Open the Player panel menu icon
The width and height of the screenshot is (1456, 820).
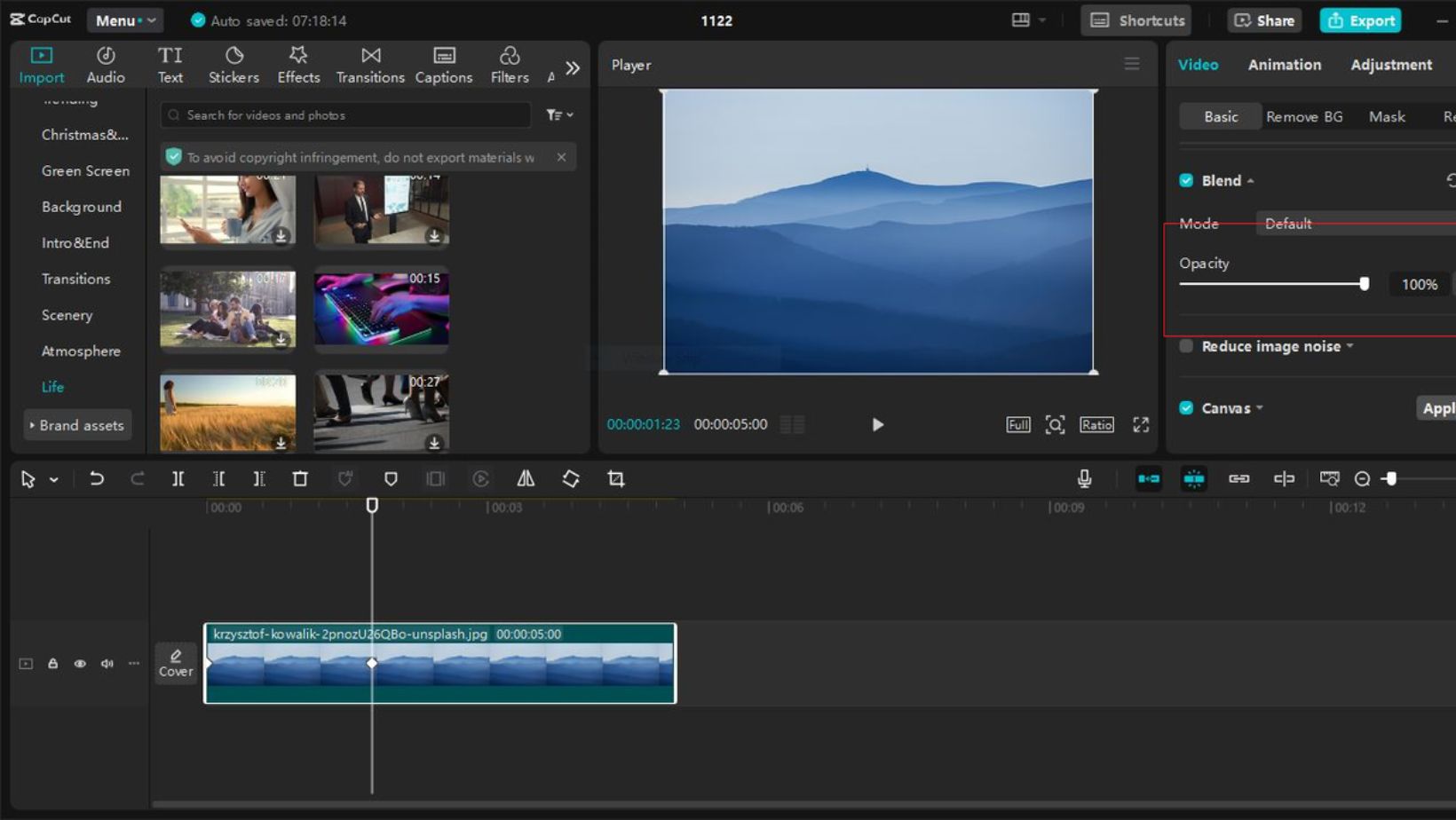pos(1132,64)
